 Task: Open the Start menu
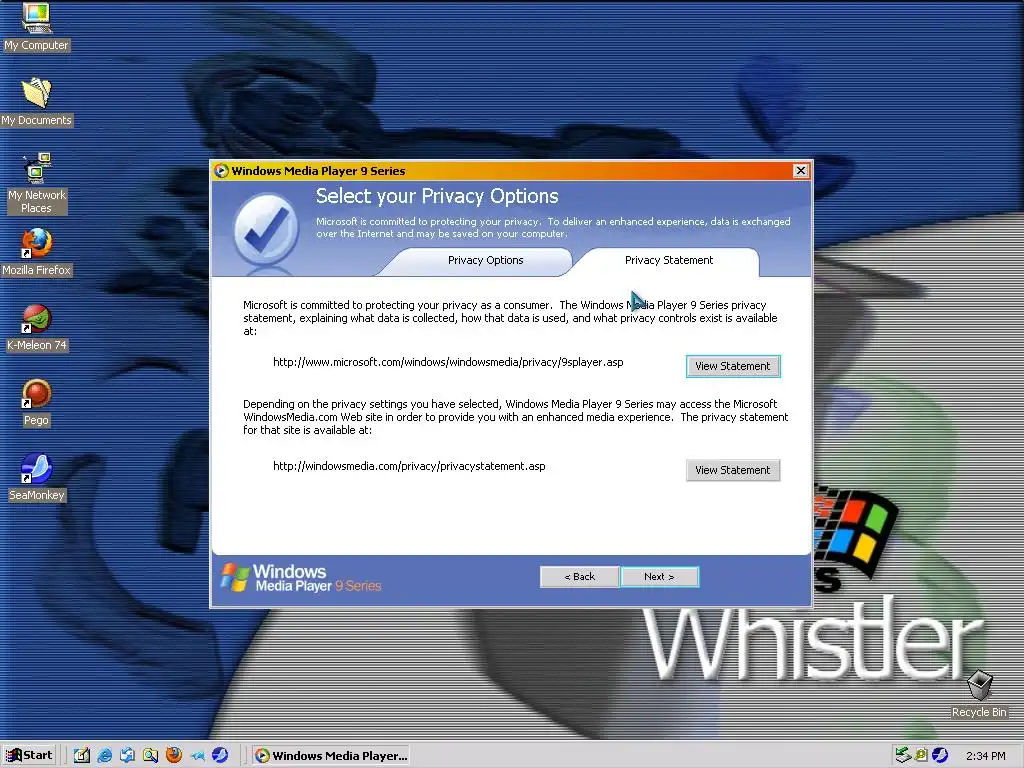29,755
